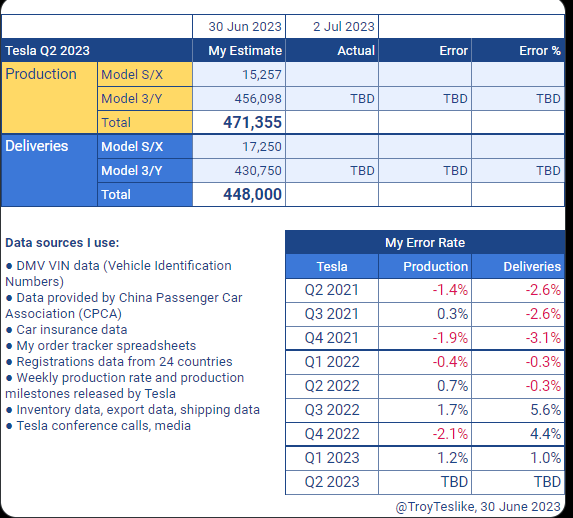Click the 'Data sources I use:' heading
Image resolution: width=573 pixels, height=518 pixels.
pyautogui.click(x=62, y=243)
